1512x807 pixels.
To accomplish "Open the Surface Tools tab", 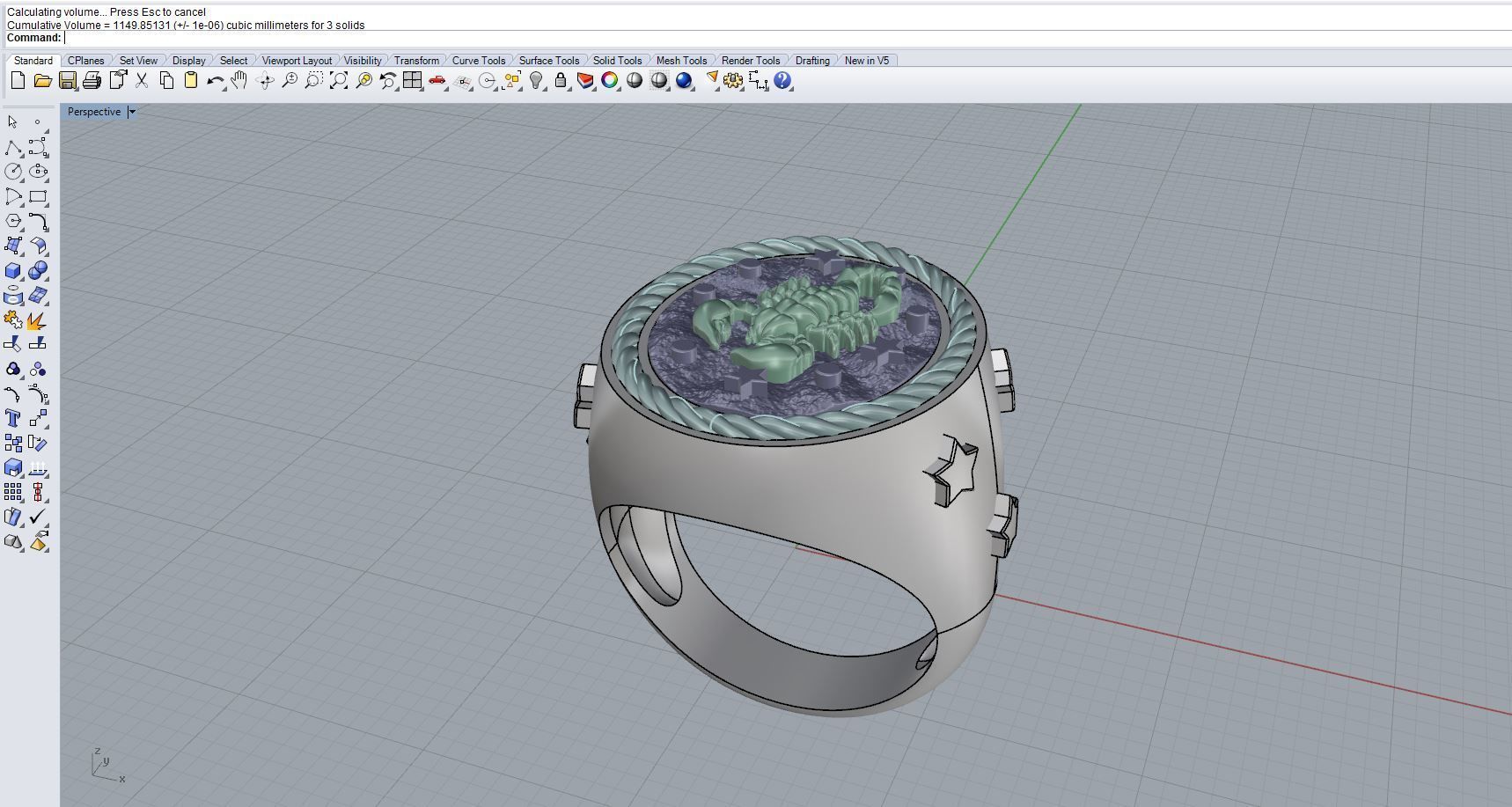I will tap(549, 61).
